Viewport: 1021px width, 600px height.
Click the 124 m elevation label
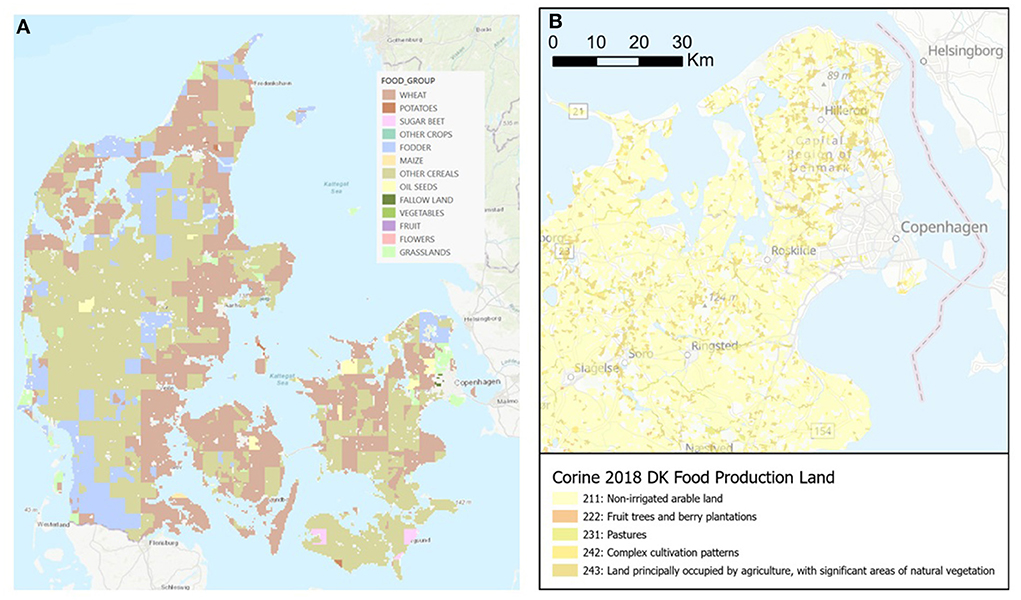[724, 298]
